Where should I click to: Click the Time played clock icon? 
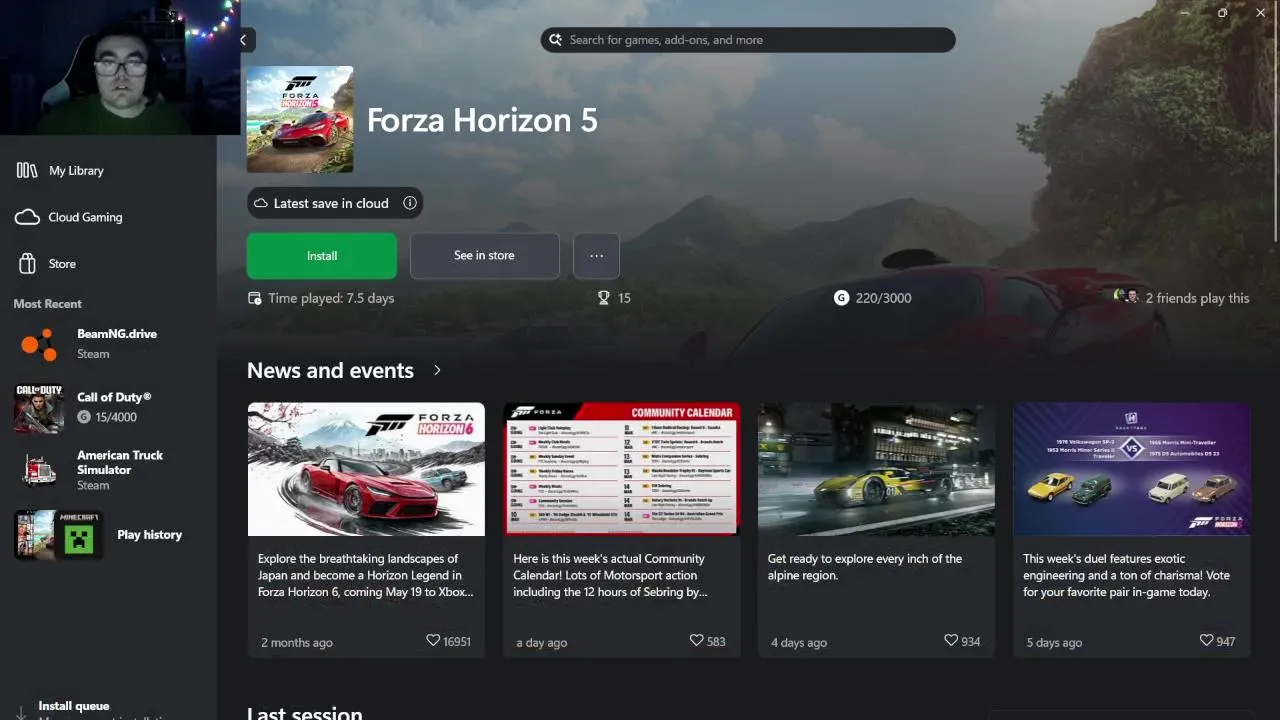tap(255, 298)
